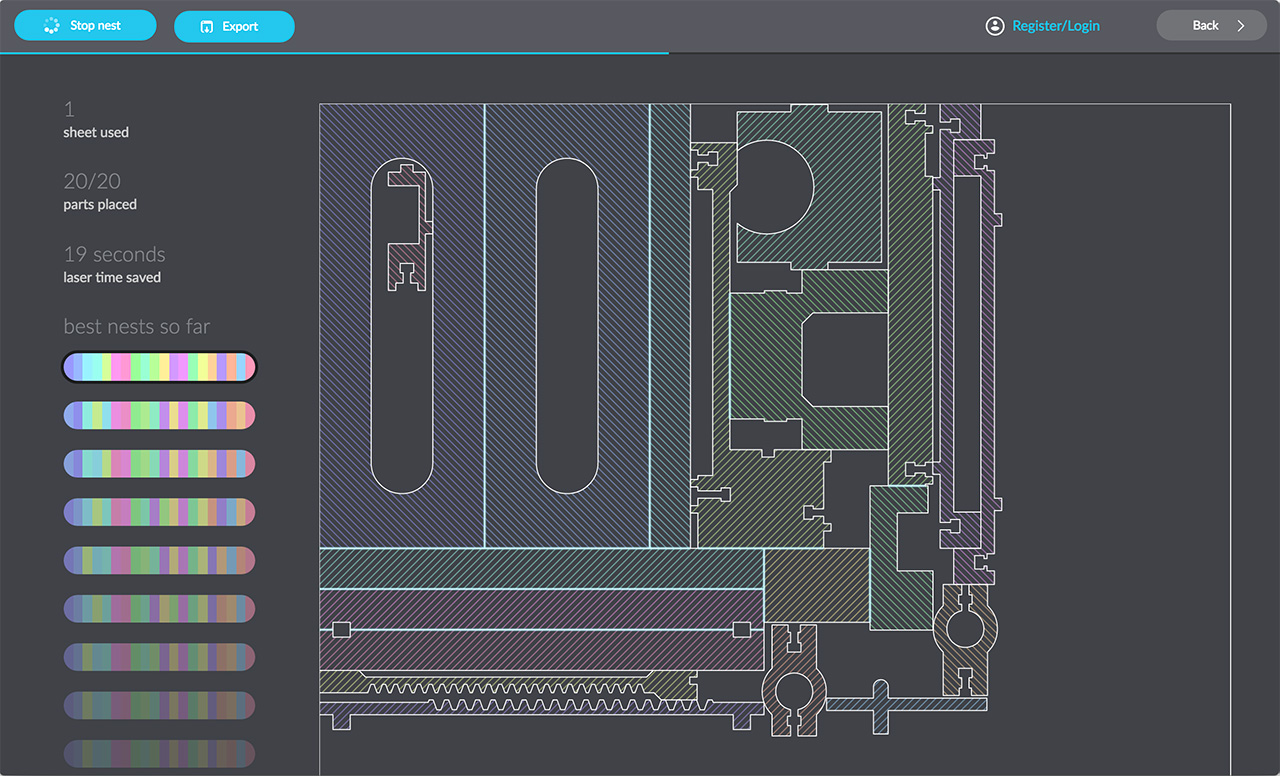View the fifth nest preview
Image resolution: width=1280 pixels, height=776 pixels.
(x=159, y=560)
